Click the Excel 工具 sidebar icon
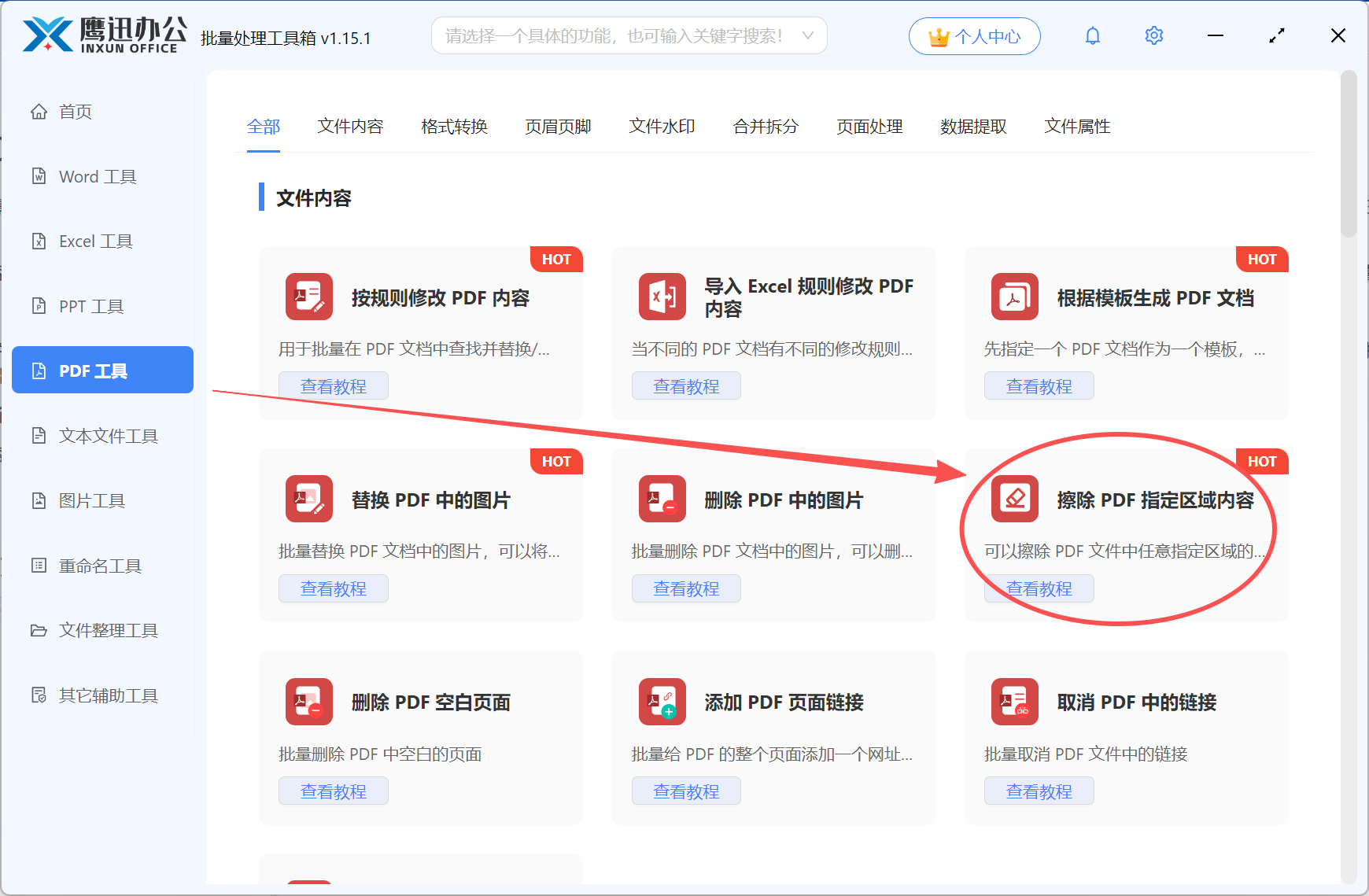 point(39,242)
